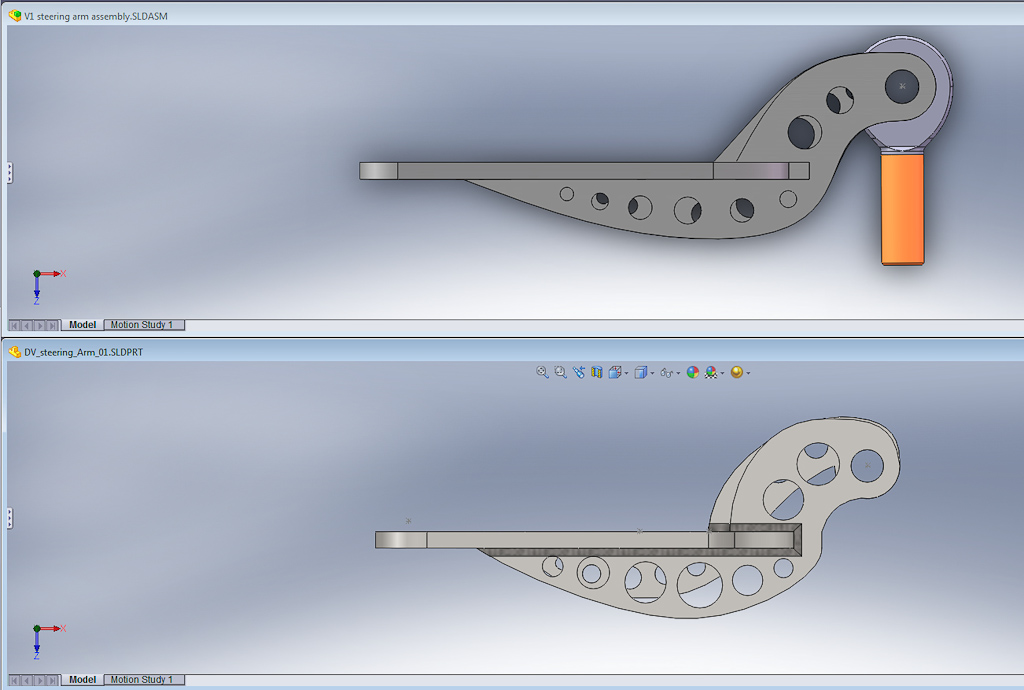
Task: Click the Previous View icon
Action: click(578, 372)
